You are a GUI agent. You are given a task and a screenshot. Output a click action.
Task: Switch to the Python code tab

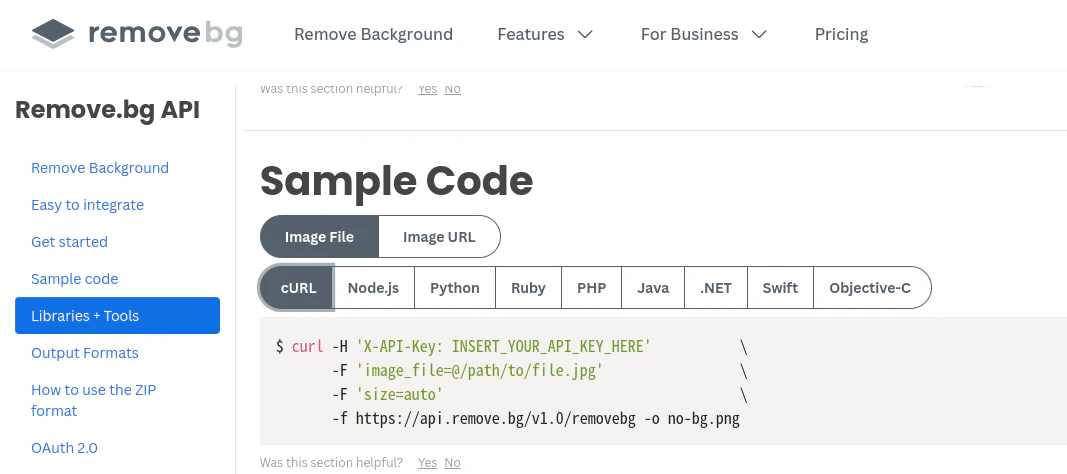point(455,288)
